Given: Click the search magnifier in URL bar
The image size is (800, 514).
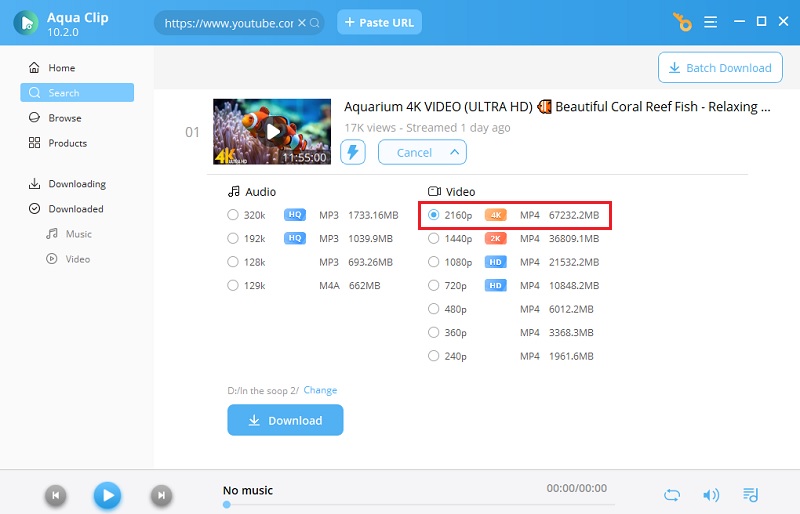Looking at the screenshot, I should 315,23.
